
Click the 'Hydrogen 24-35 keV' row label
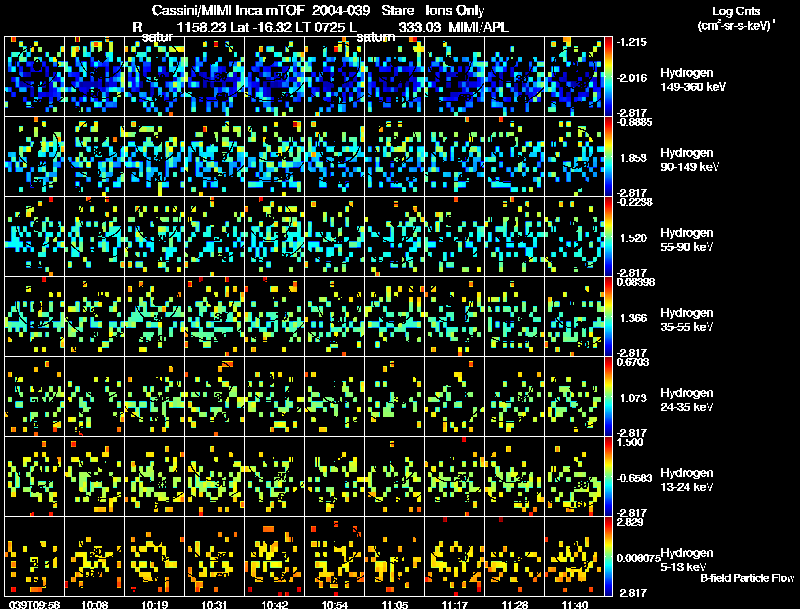[x=687, y=400]
